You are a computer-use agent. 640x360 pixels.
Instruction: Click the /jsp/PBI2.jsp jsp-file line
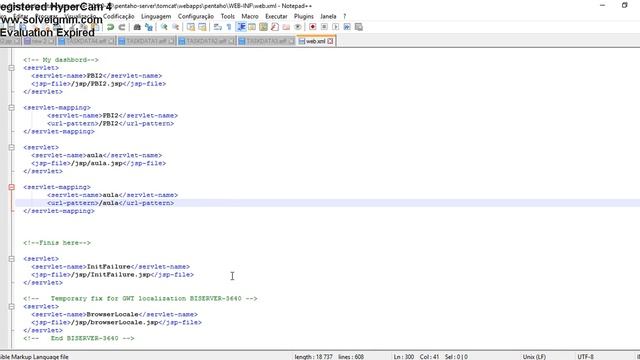[x=98, y=84]
